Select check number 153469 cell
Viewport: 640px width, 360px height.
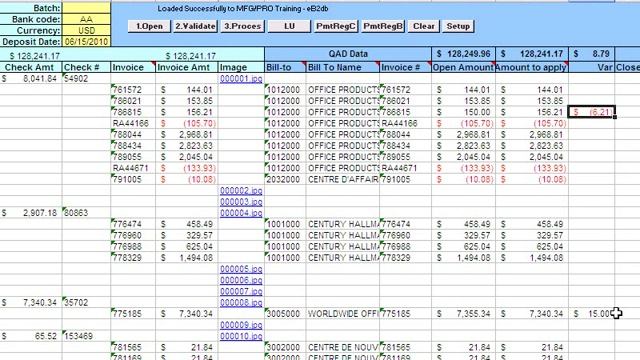(86, 336)
